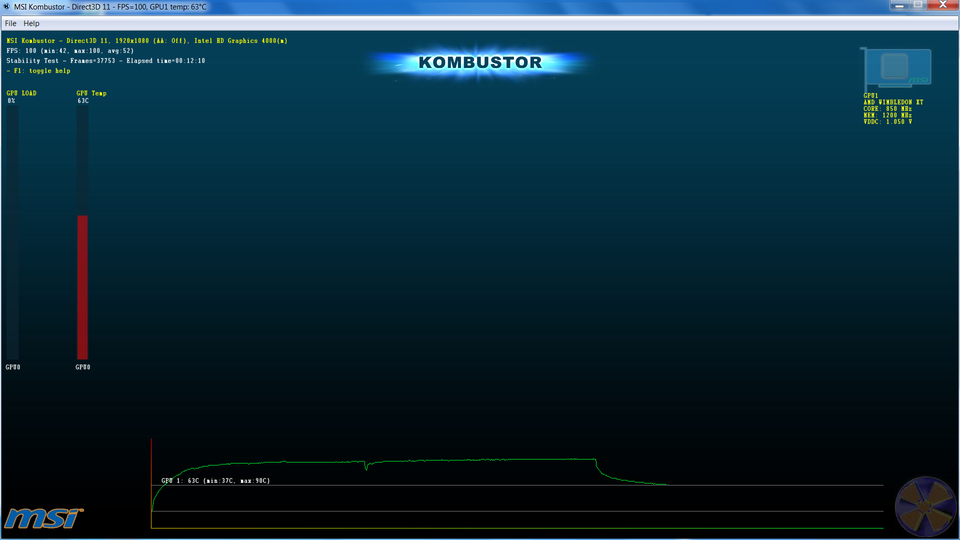Click the GPU LOAD vertical bar

tap(12, 232)
